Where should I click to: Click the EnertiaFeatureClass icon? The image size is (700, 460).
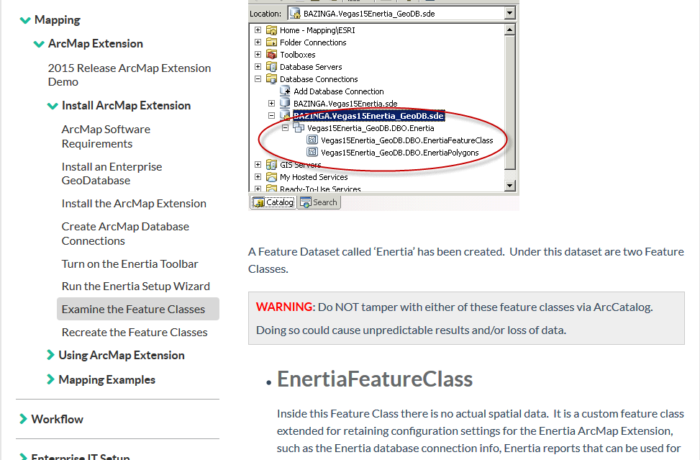pyautogui.click(x=312, y=140)
